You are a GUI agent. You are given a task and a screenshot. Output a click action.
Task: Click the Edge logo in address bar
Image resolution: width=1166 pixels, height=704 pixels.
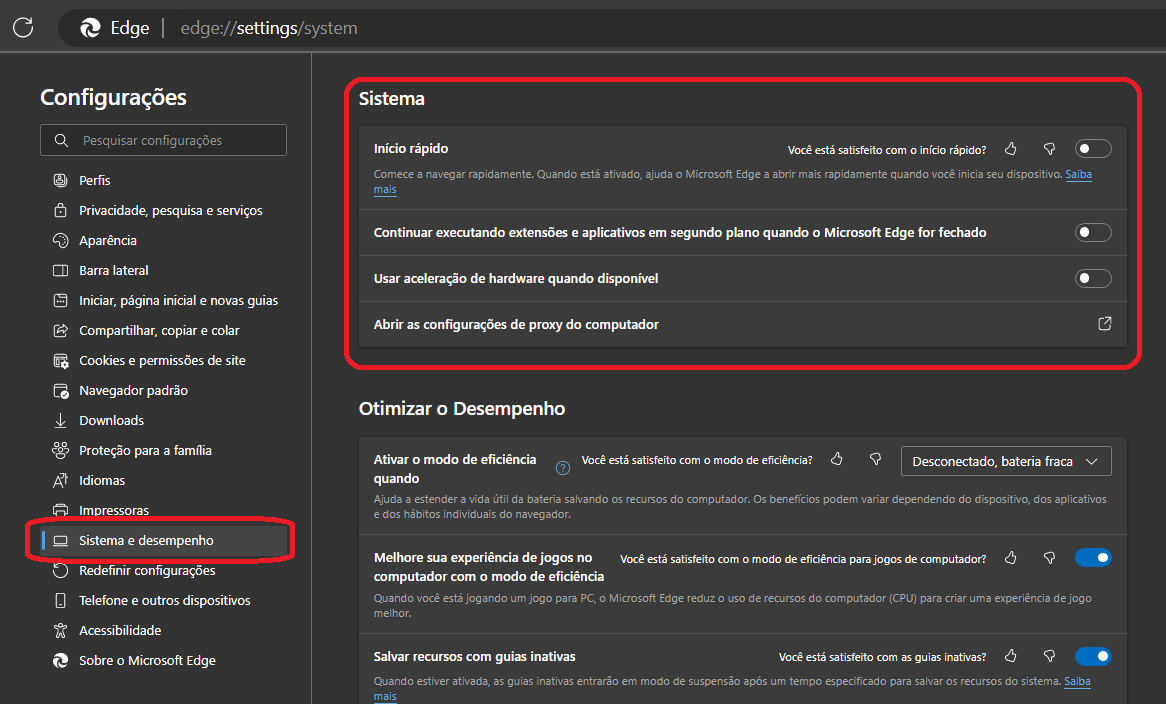(91, 28)
